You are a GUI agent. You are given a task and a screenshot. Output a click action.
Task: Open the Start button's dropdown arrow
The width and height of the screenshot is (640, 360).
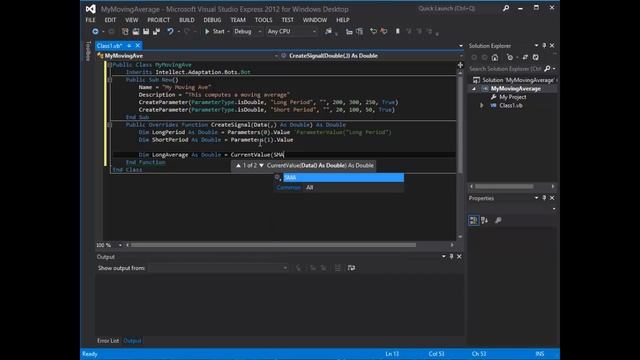point(229,31)
